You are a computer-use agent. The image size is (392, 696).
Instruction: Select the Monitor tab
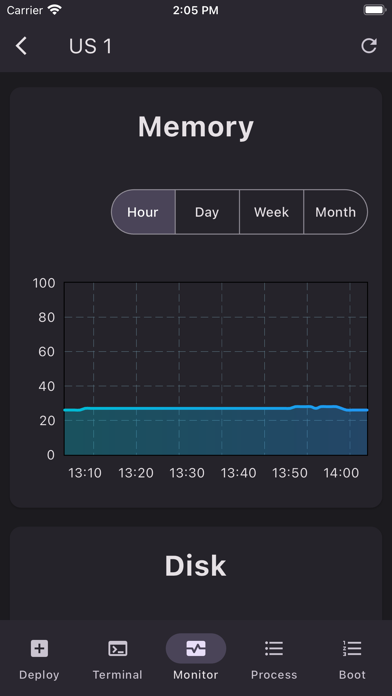196,660
